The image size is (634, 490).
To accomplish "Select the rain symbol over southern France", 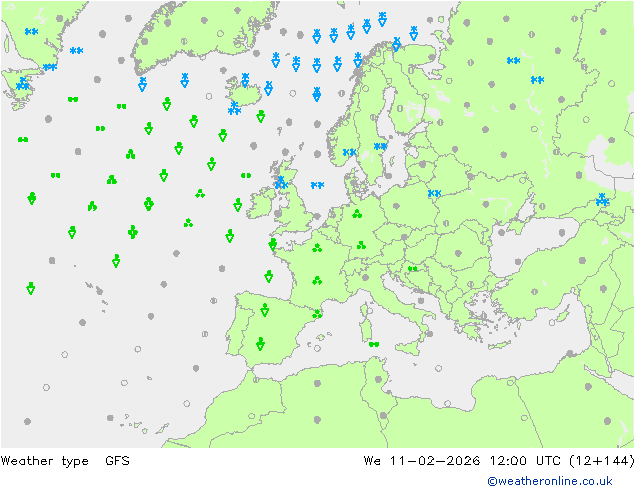I will point(317,280).
